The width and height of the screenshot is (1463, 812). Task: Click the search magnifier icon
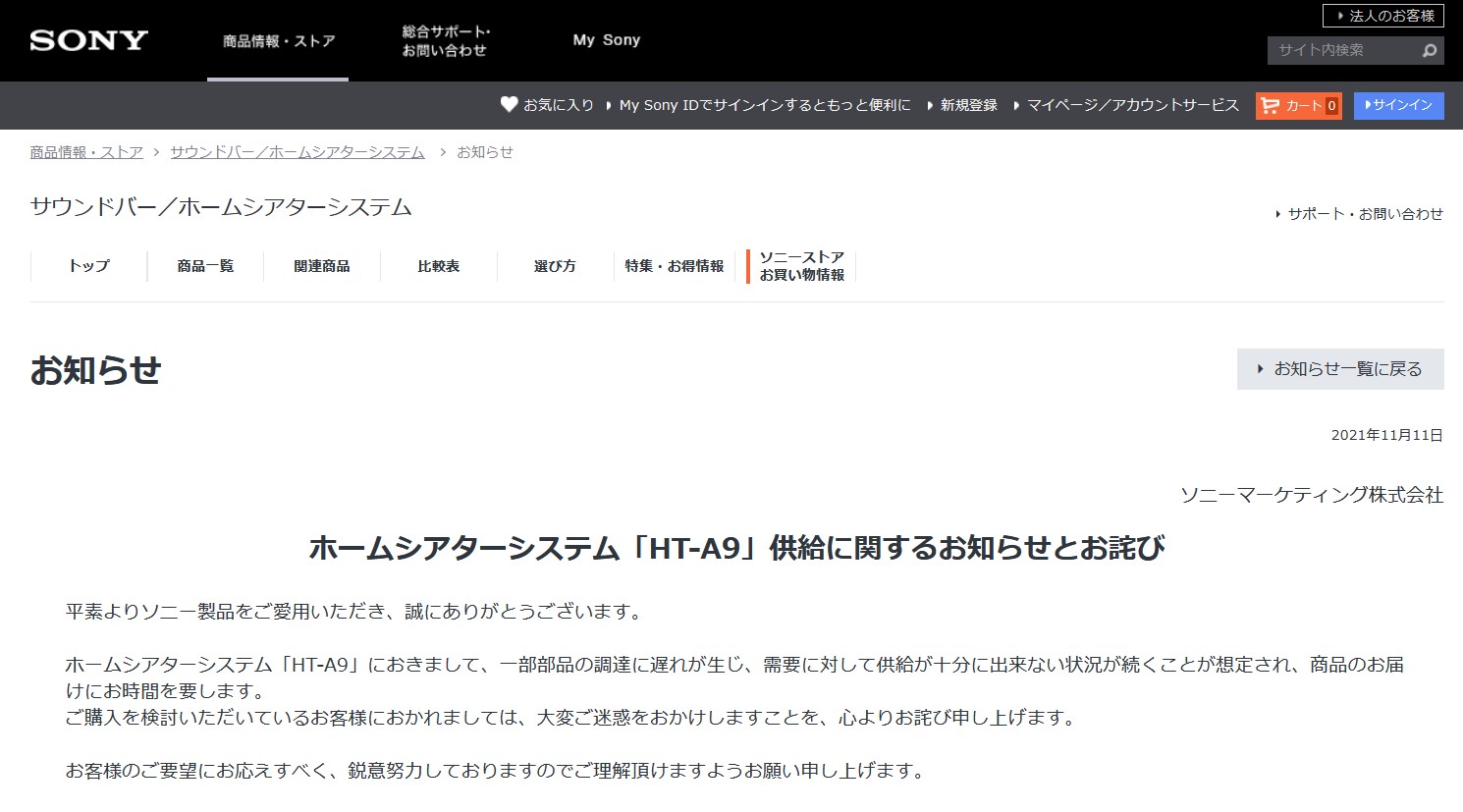click(x=1430, y=50)
